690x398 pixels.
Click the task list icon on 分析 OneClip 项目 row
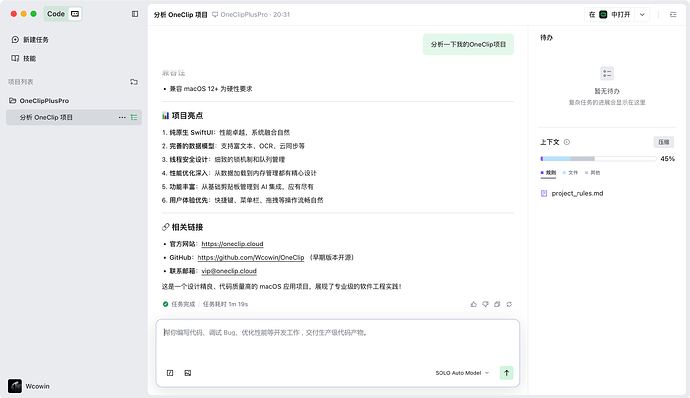(134, 118)
